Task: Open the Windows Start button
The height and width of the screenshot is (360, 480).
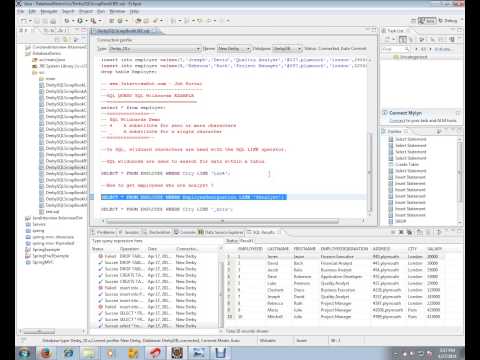Action: pos(25,353)
